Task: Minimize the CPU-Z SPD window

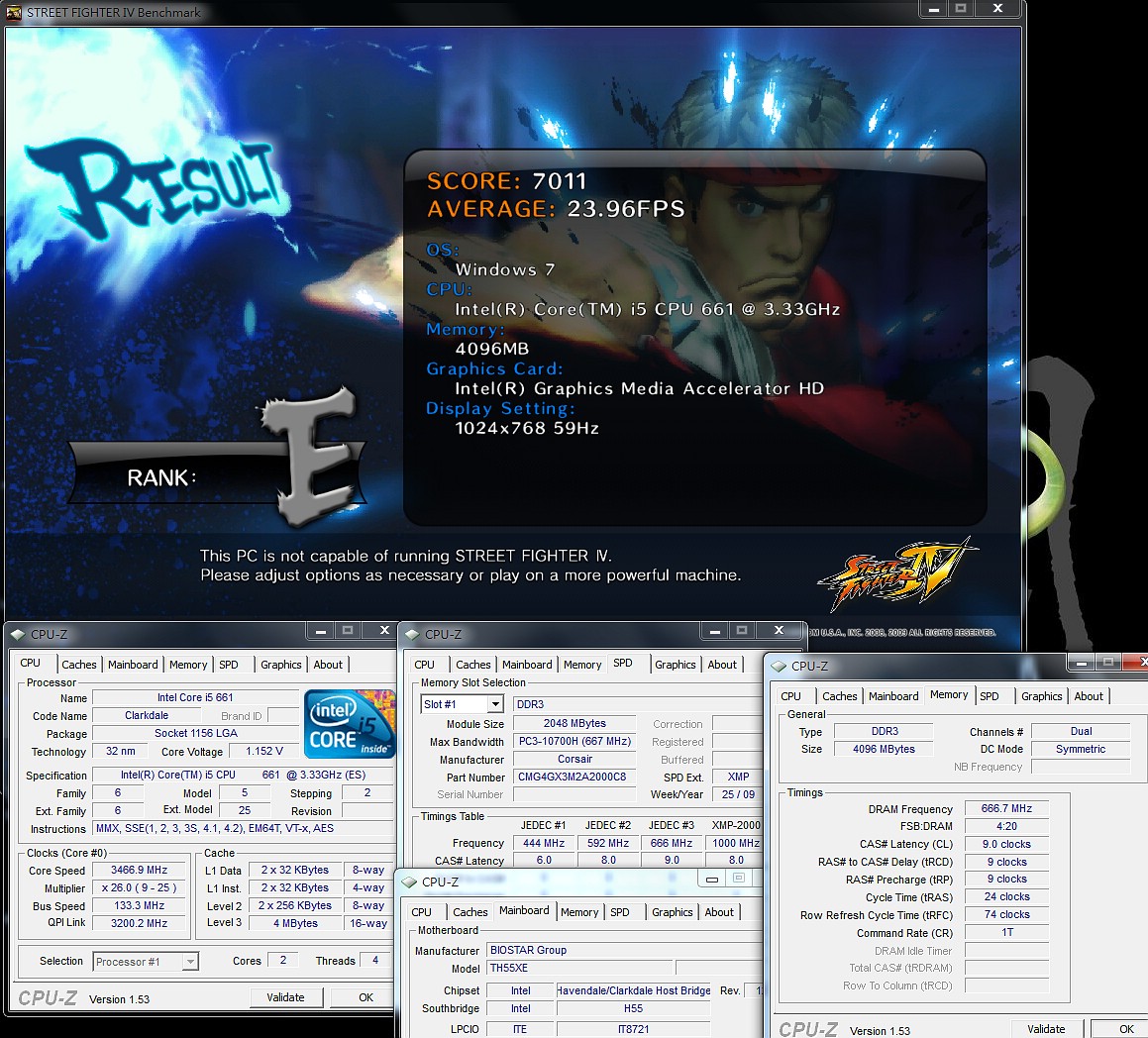Action: tap(714, 630)
